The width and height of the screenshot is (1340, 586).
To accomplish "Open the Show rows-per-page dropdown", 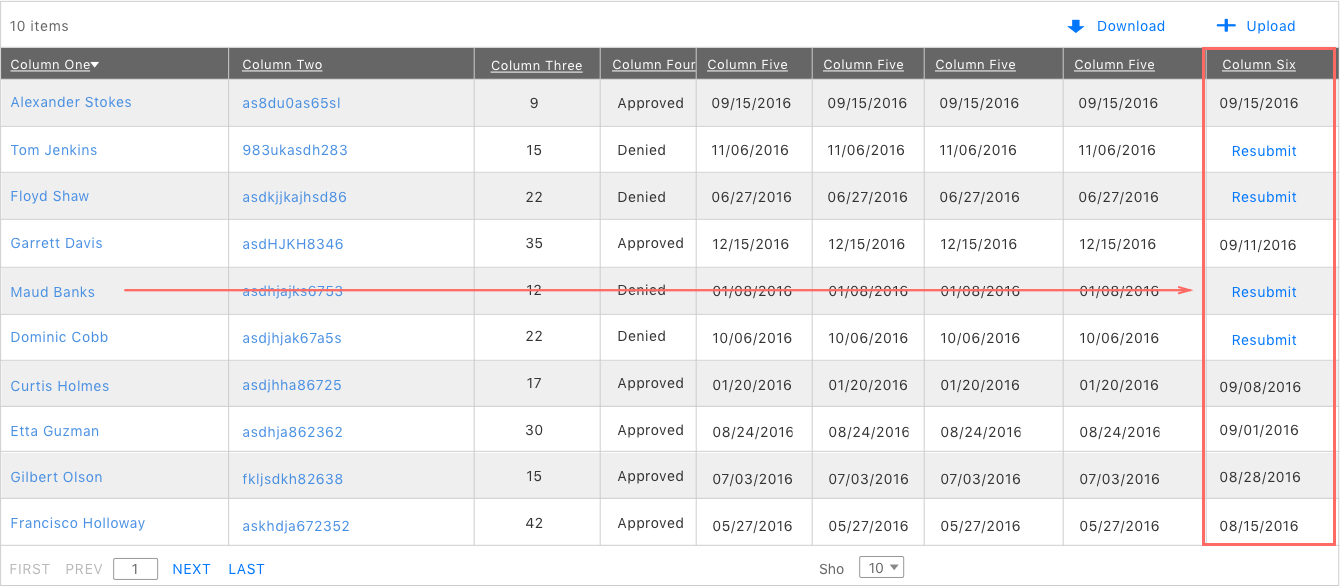I will coord(881,568).
